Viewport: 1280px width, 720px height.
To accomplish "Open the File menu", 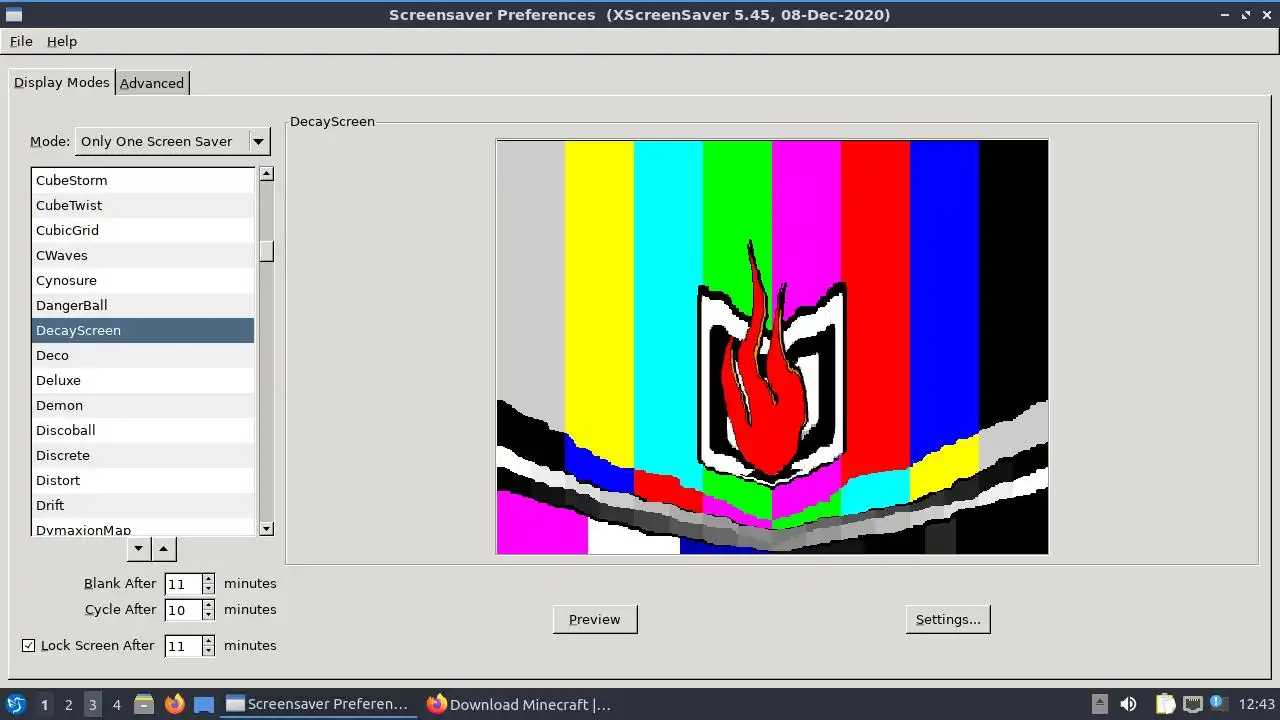I will pos(21,41).
